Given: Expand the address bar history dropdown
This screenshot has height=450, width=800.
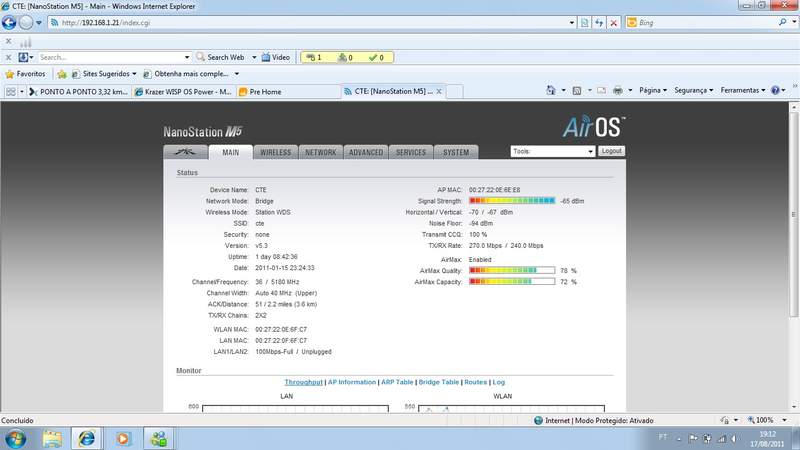Looking at the screenshot, I should (571, 22).
